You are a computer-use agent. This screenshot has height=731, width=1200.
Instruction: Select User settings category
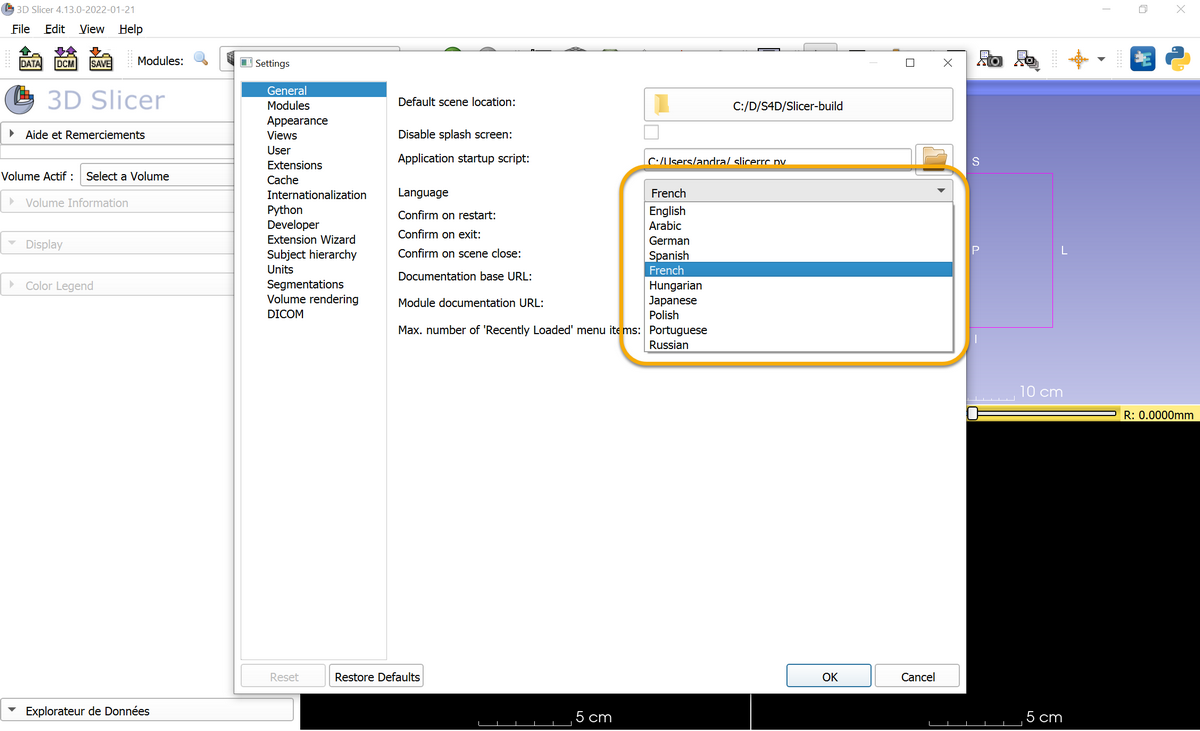tap(314, 150)
